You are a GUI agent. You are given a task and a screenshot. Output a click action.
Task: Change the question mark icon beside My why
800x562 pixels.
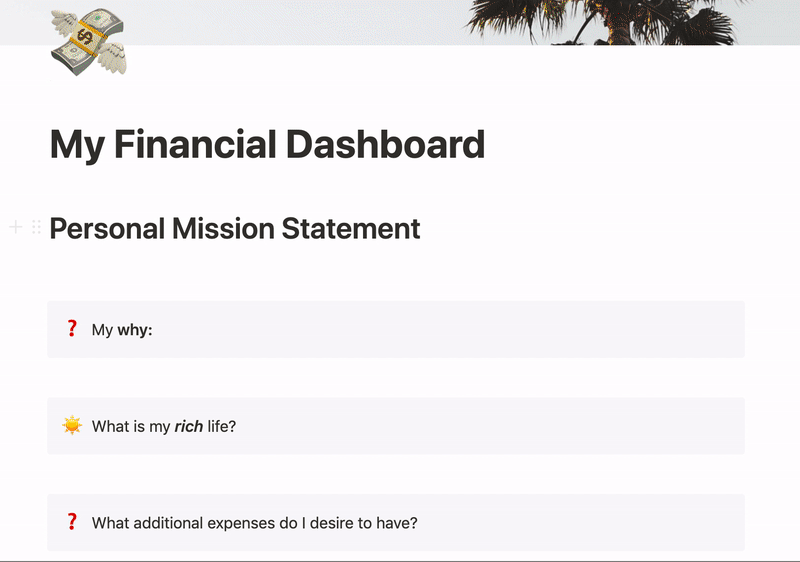tap(72, 329)
